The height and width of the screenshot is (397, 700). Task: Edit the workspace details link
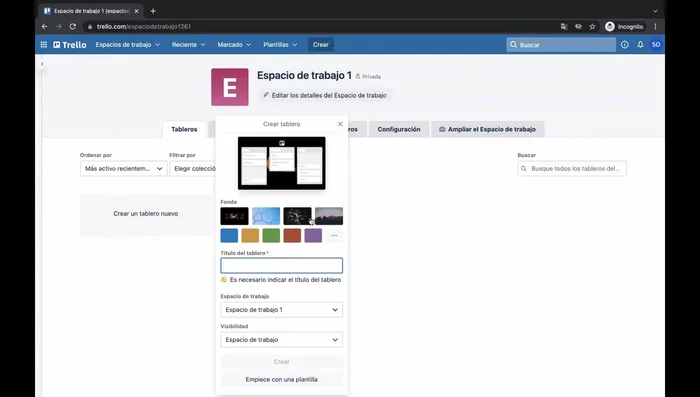(325, 95)
